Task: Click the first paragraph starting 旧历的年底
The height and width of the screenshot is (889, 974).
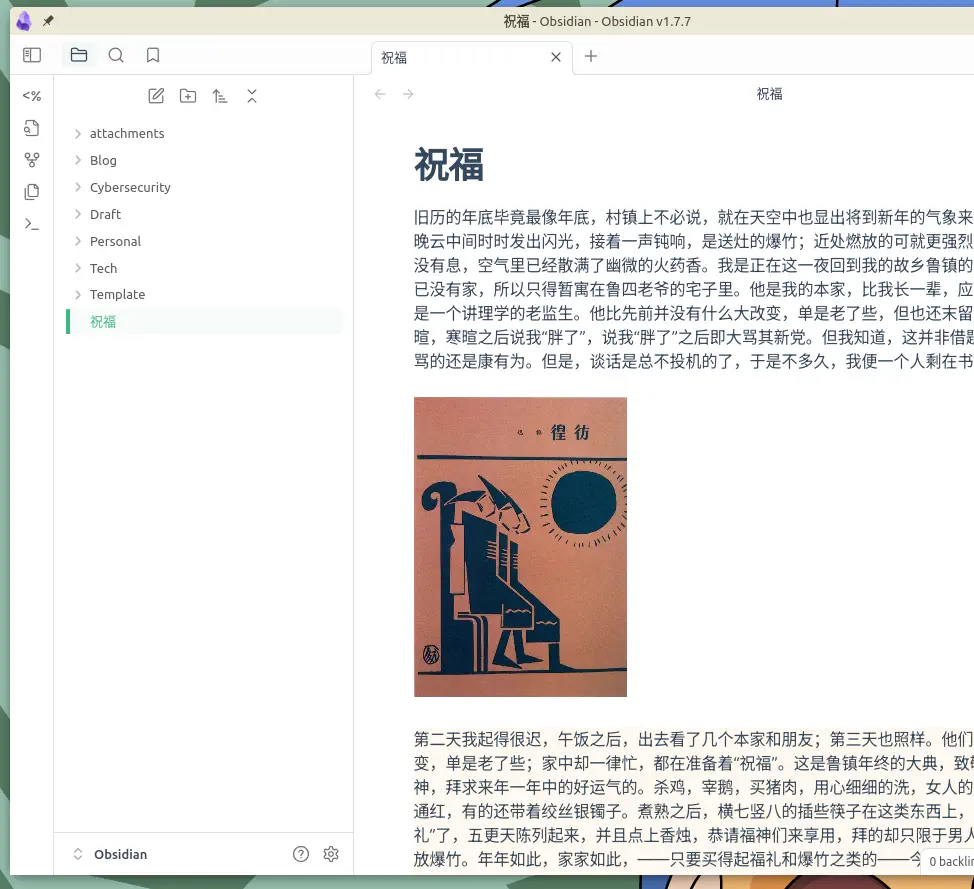Action: [693, 289]
